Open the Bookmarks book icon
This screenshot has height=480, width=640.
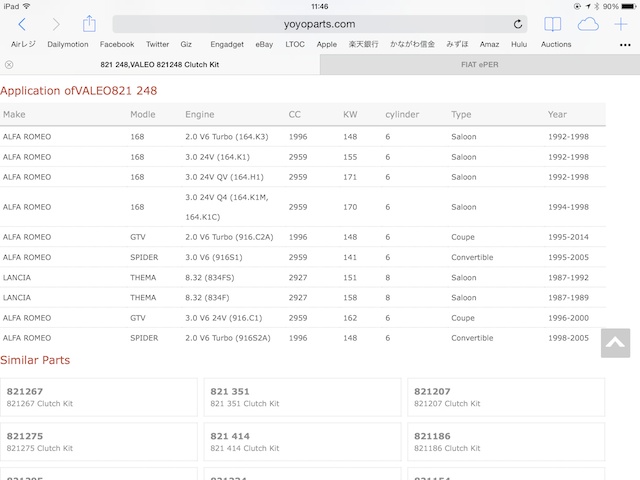[553, 24]
